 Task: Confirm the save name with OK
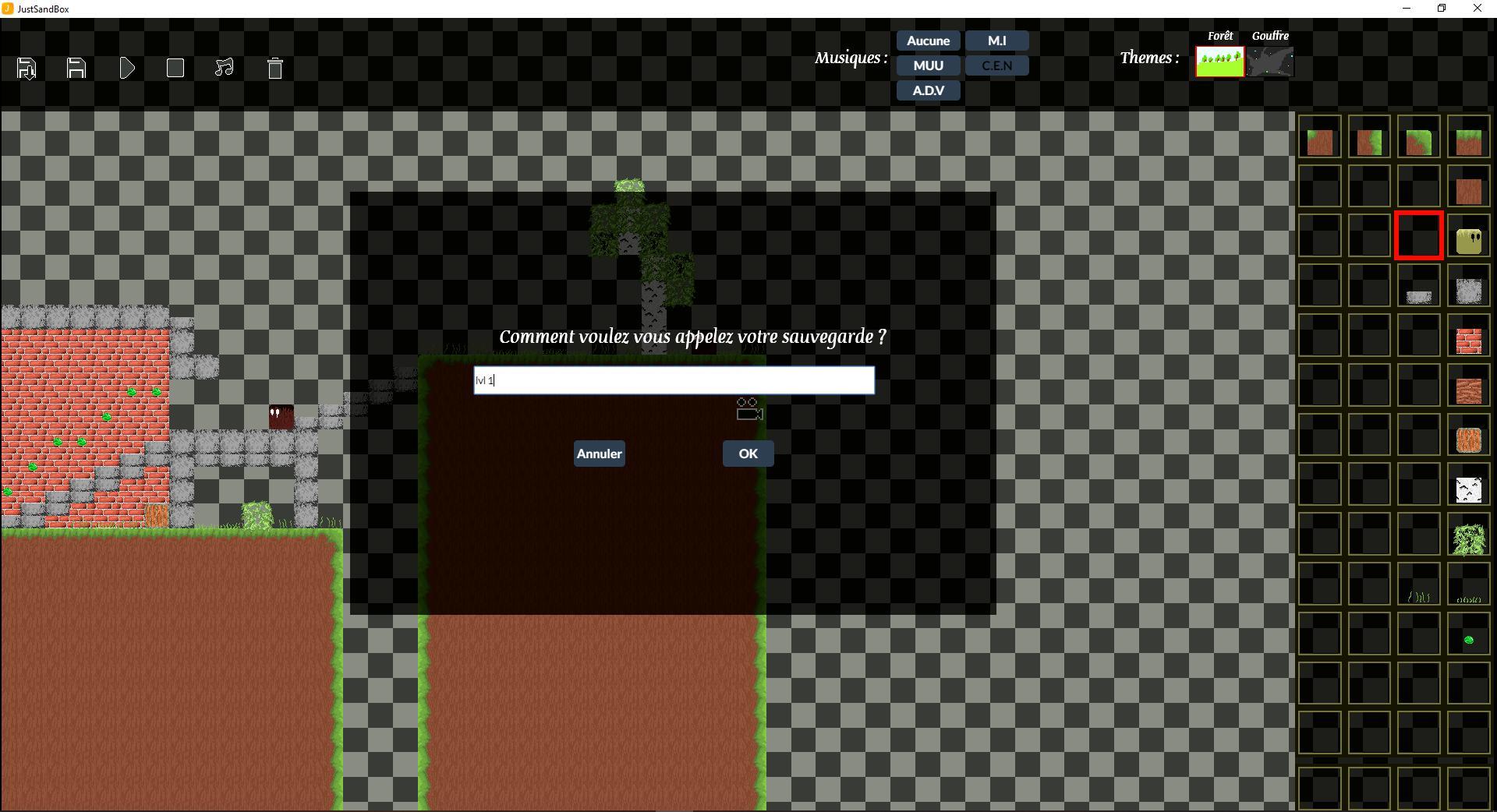click(747, 454)
